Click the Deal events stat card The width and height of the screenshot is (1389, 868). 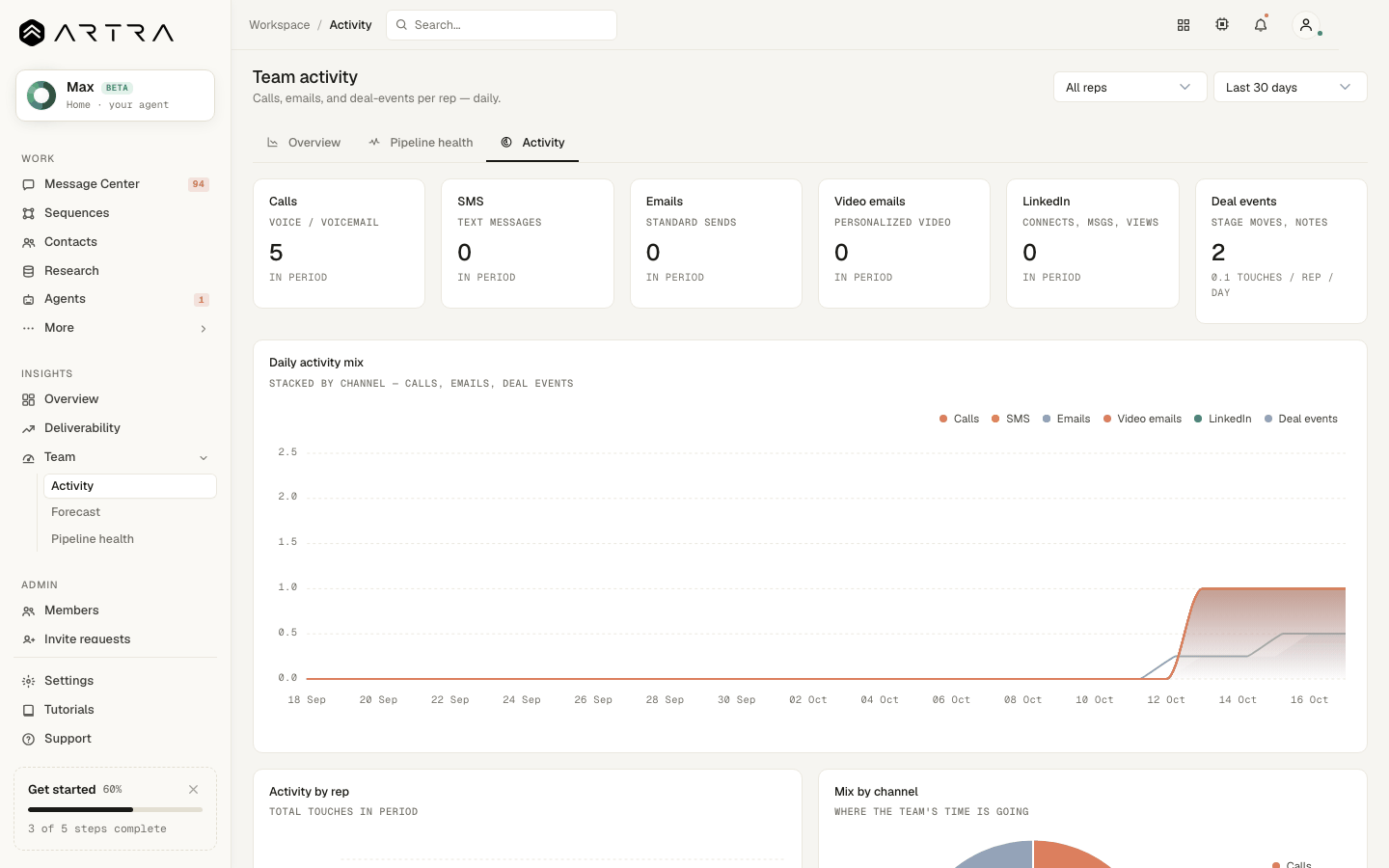coord(1281,251)
